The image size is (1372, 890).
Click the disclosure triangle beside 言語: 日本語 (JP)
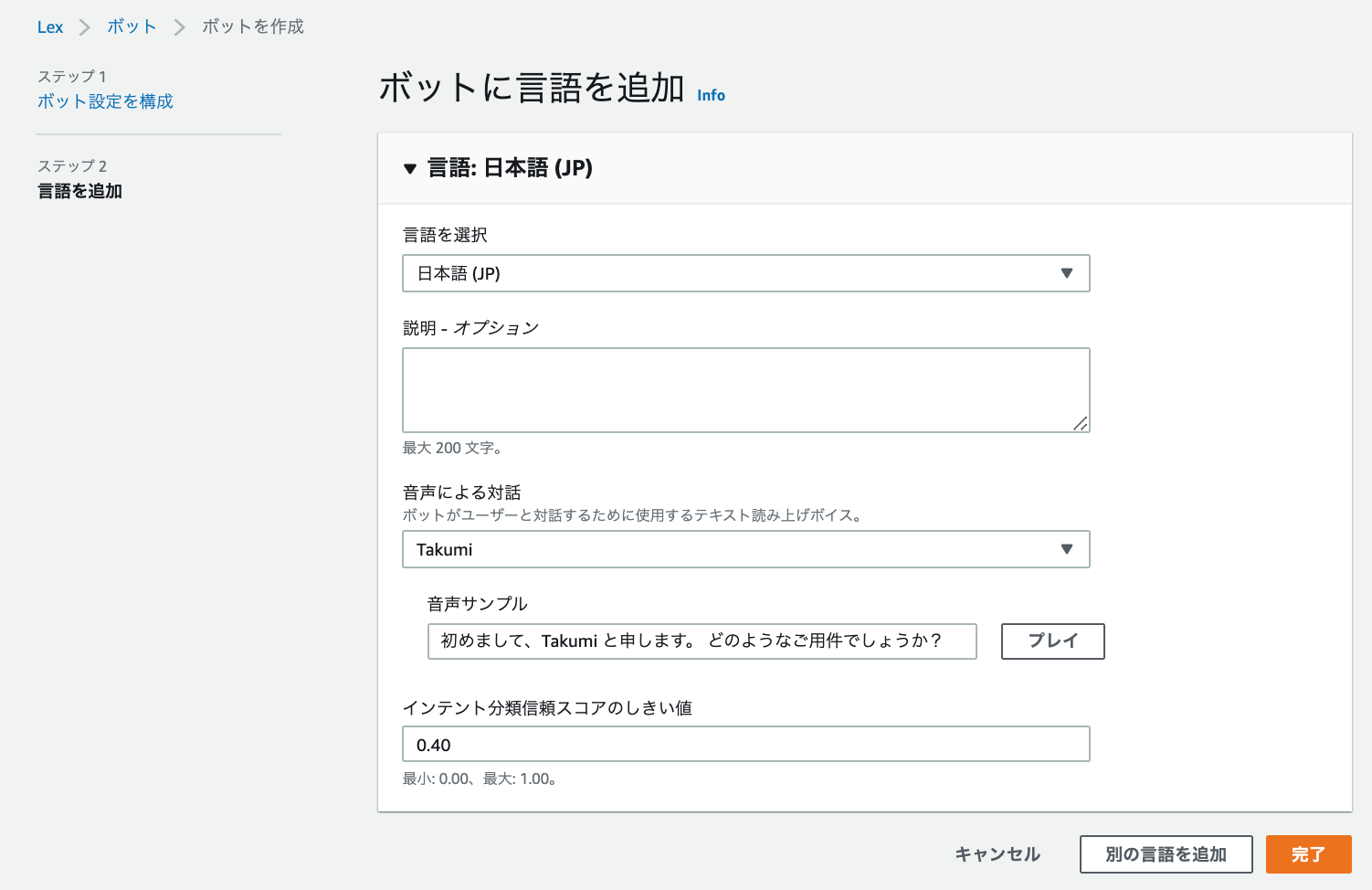coord(410,168)
